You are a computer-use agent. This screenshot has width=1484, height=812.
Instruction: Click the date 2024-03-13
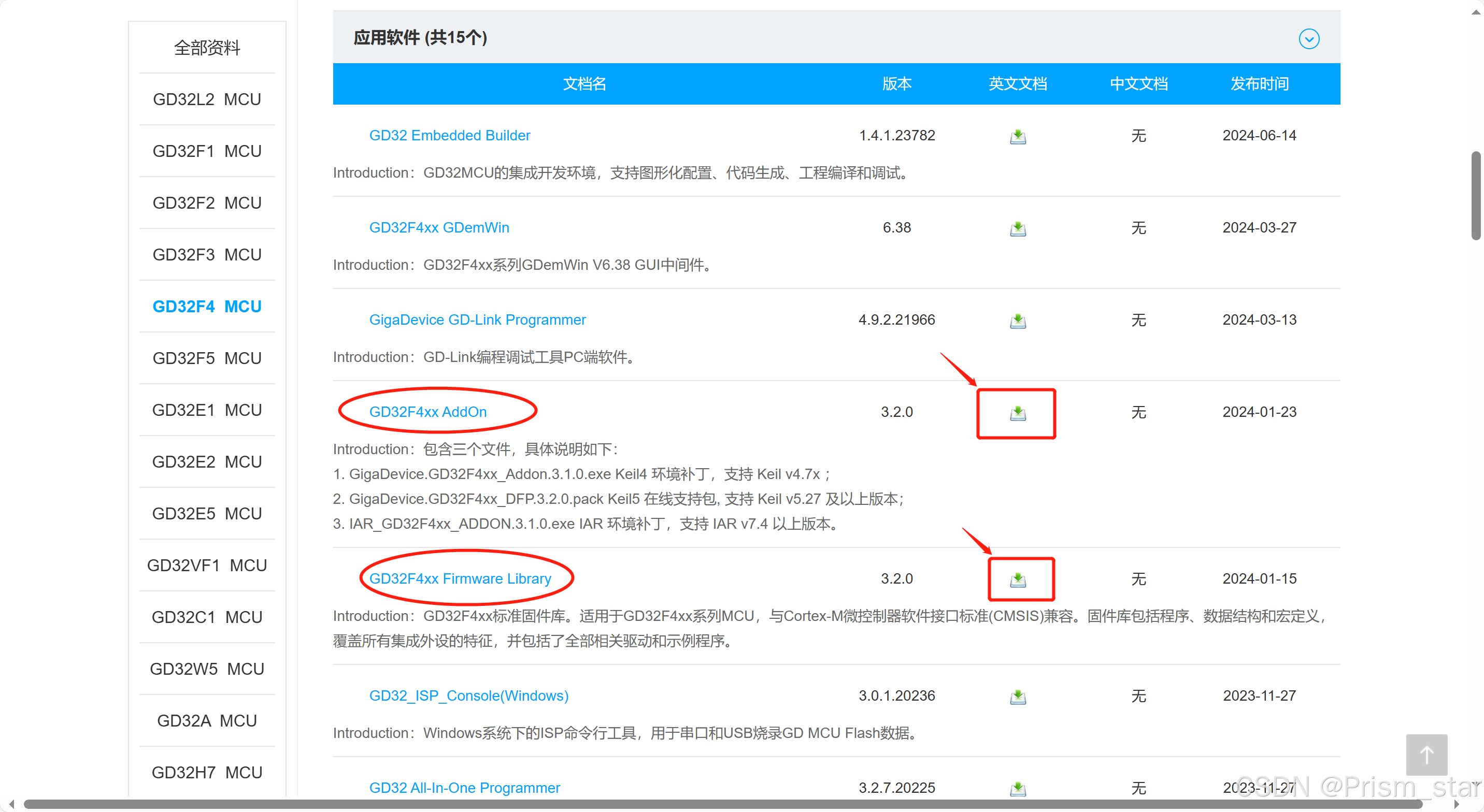click(1260, 320)
